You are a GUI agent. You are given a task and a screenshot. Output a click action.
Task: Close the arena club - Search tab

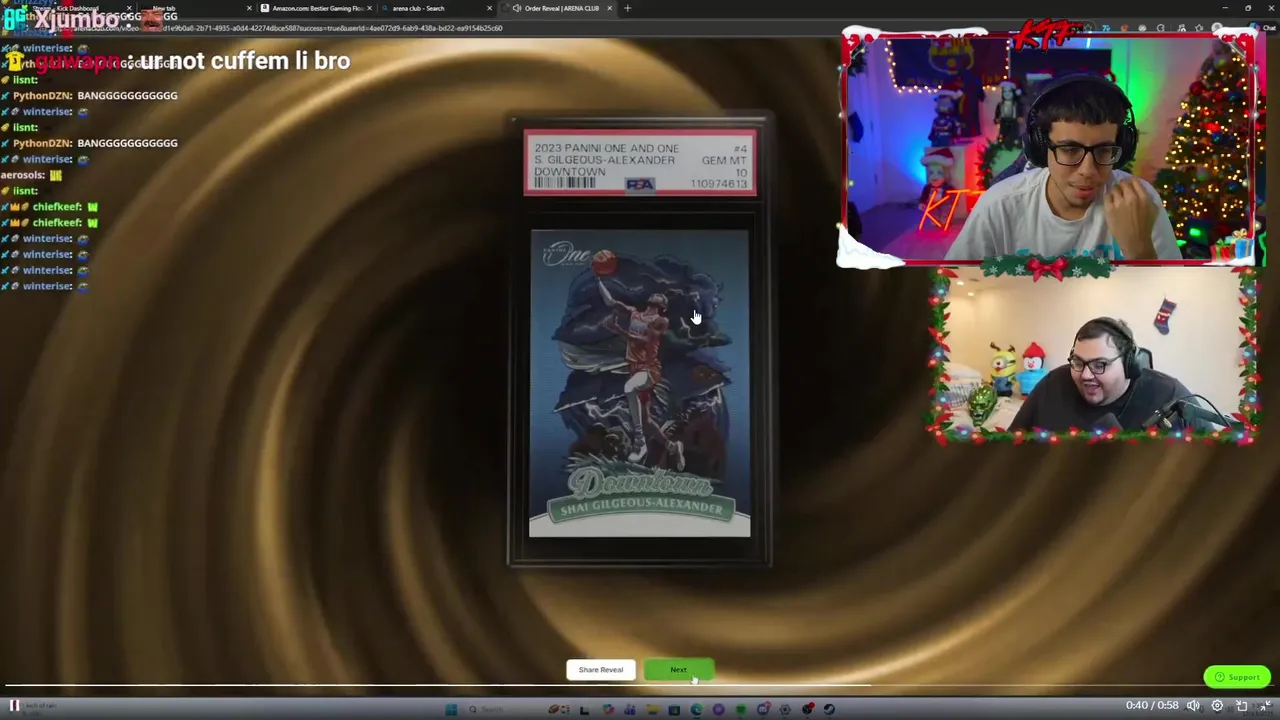[489, 8]
